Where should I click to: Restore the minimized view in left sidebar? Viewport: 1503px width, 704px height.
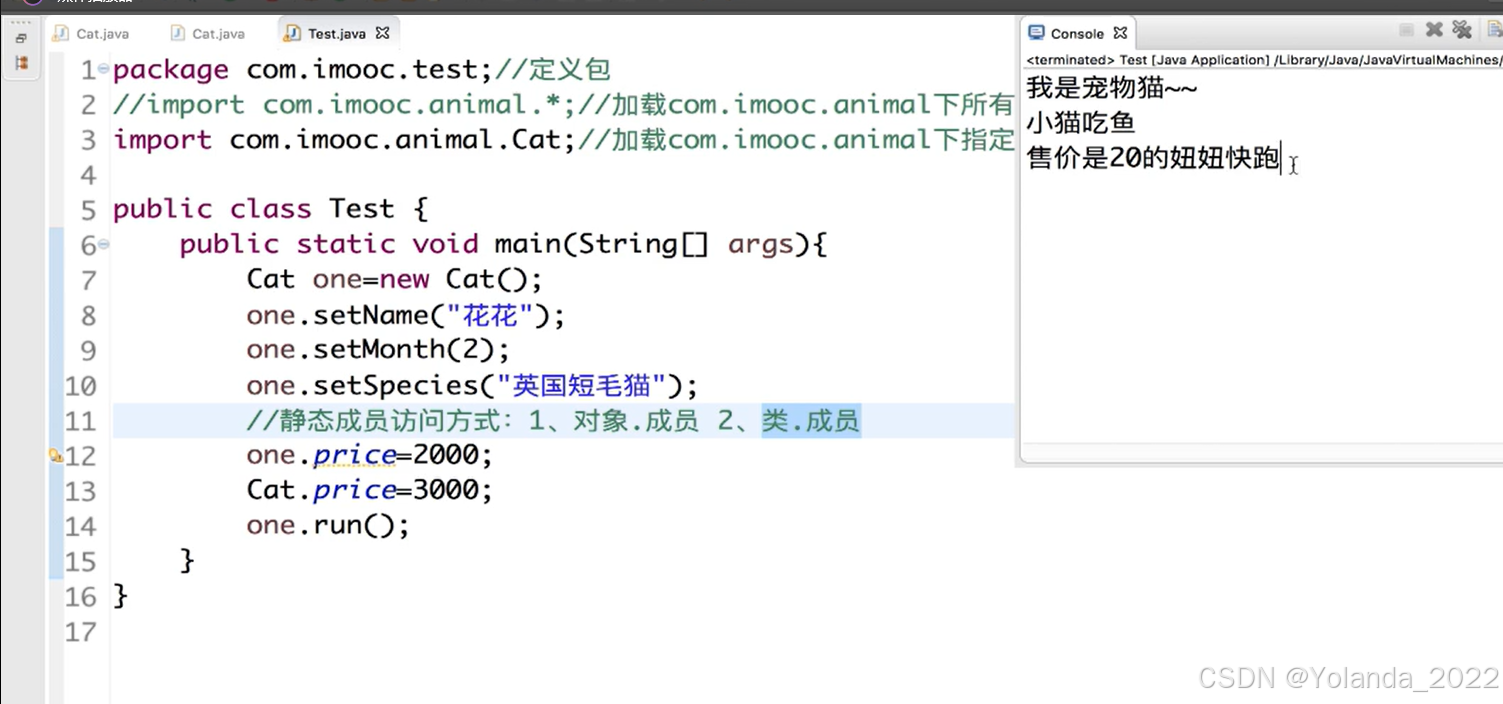point(21,39)
